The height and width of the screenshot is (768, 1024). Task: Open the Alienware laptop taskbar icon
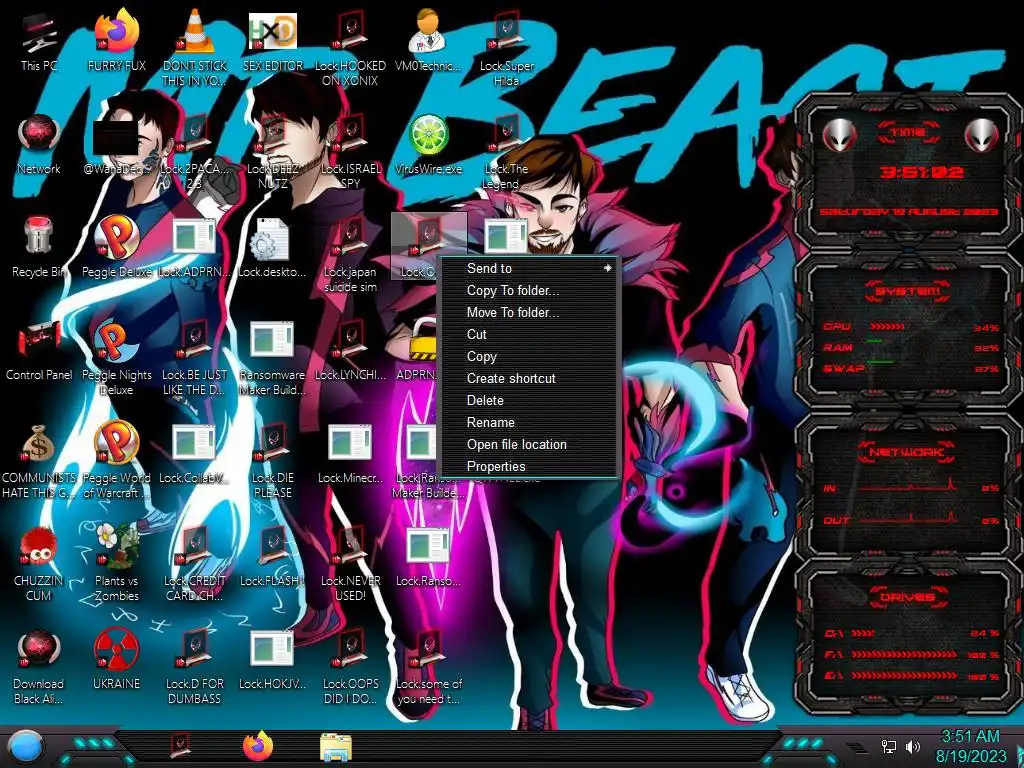point(180,746)
